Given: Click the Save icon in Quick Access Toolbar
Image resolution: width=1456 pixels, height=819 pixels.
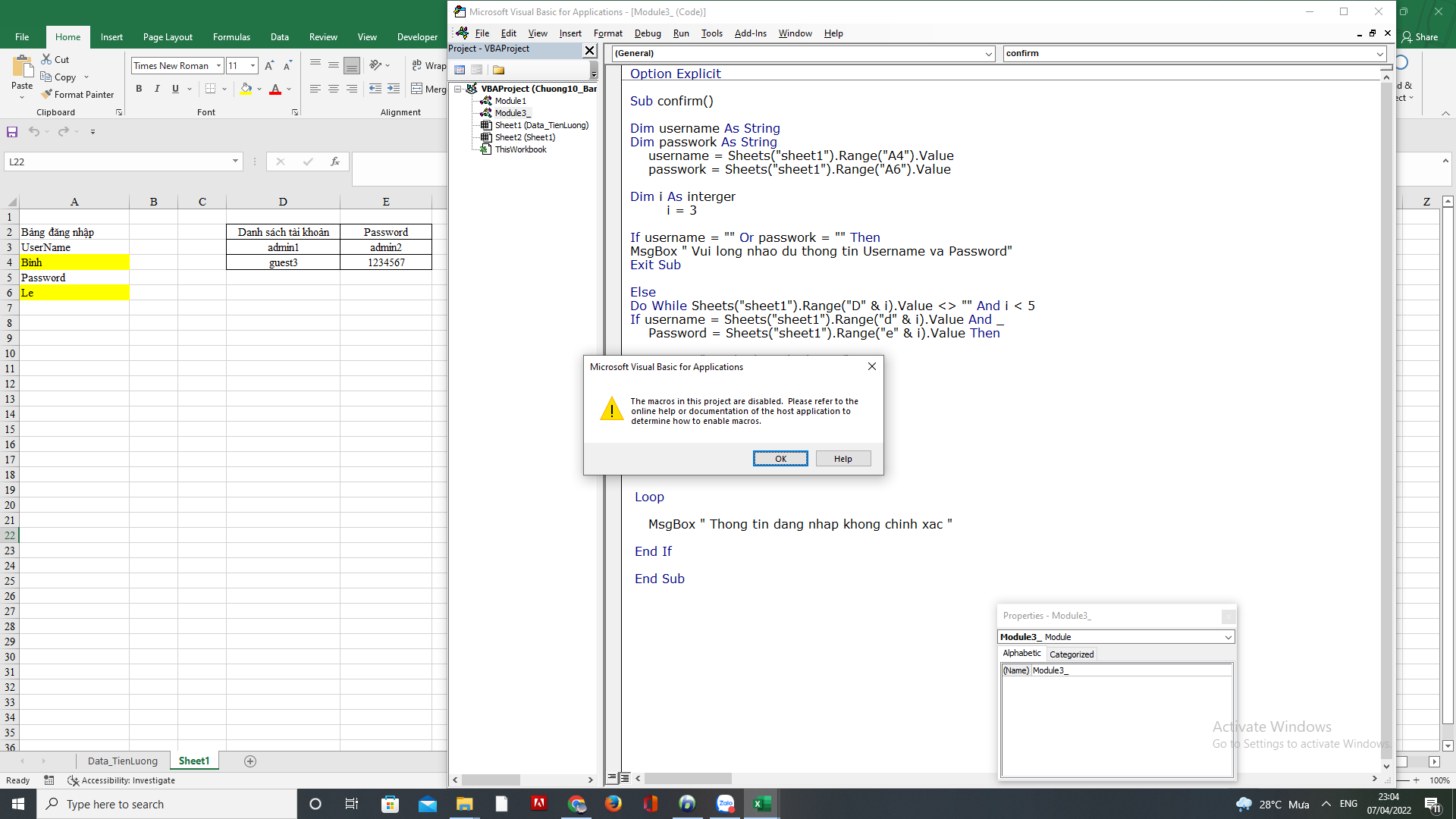Looking at the screenshot, I should [12, 131].
